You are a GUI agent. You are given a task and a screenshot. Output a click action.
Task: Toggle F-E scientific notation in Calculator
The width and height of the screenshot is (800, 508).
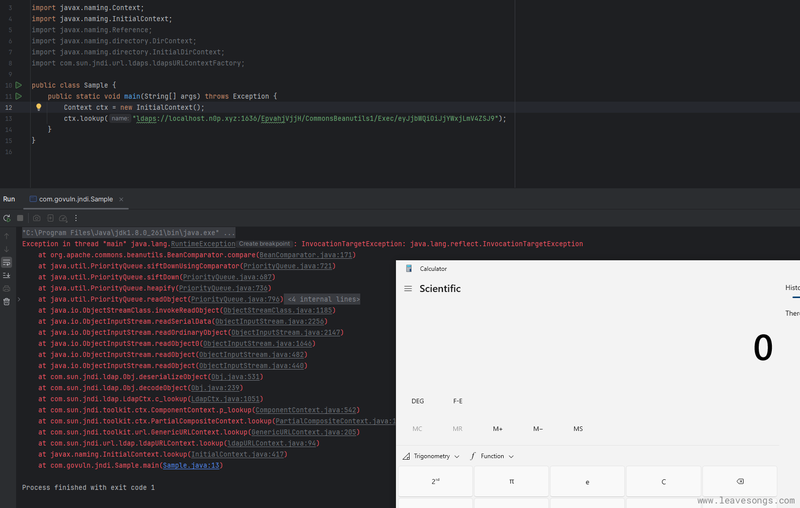coord(458,401)
